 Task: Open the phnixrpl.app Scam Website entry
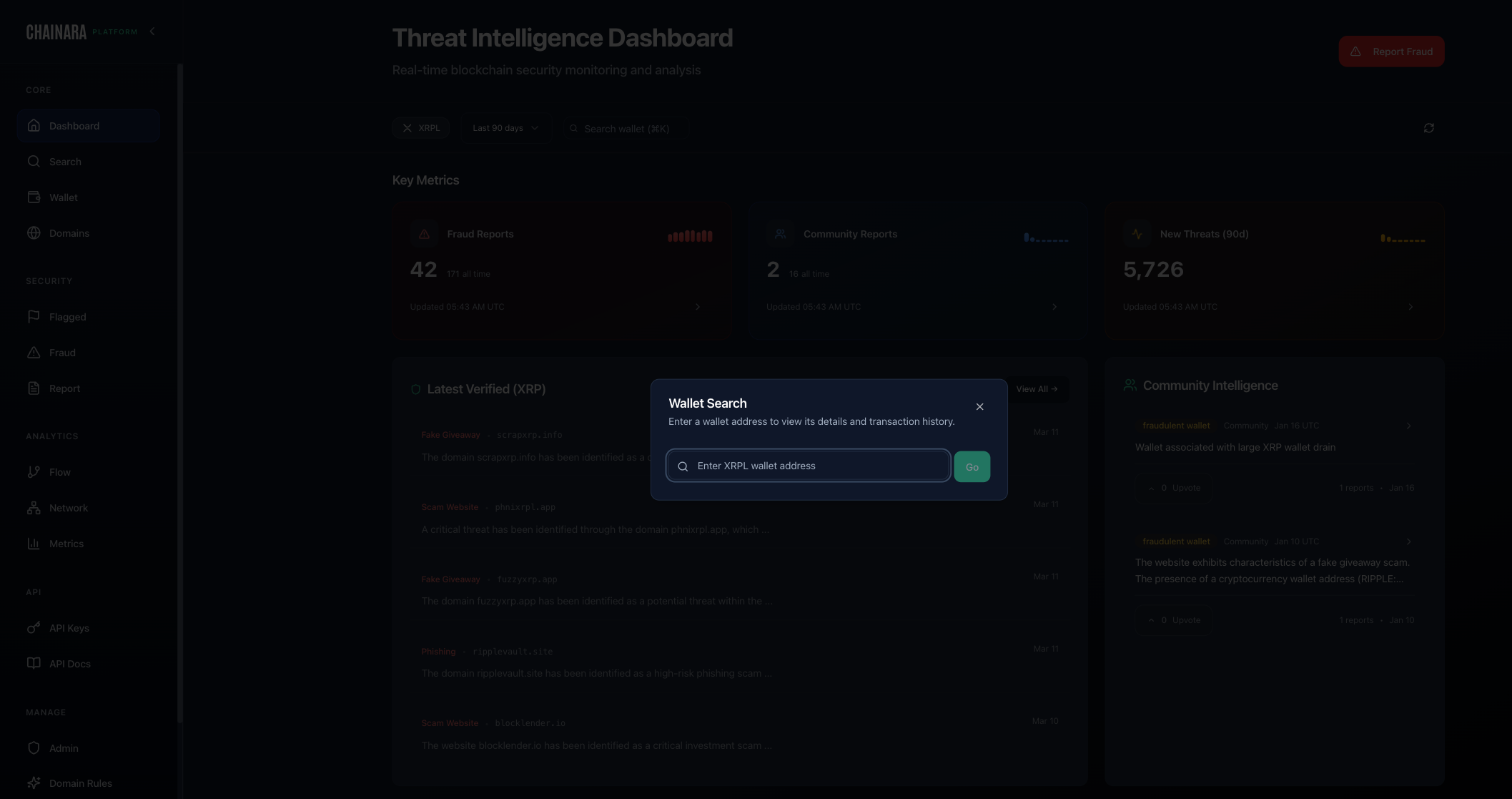[740, 519]
